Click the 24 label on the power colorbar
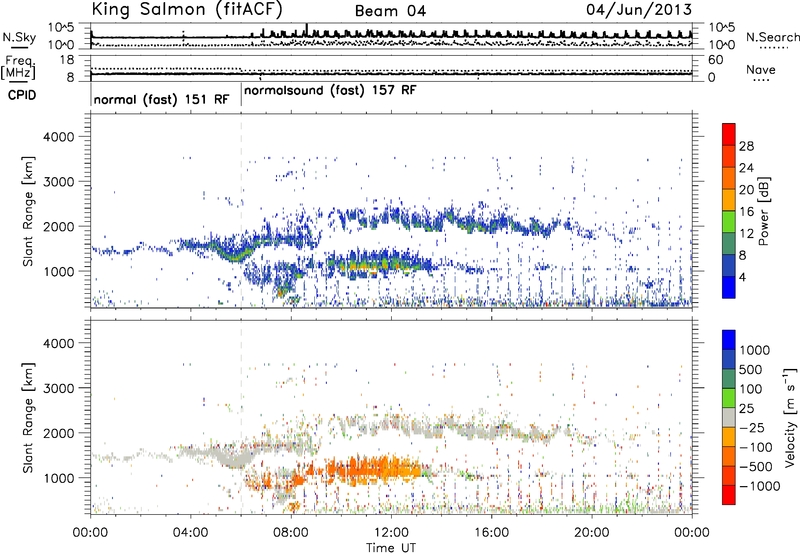This screenshot has width=800, height=554. [746, 168]
